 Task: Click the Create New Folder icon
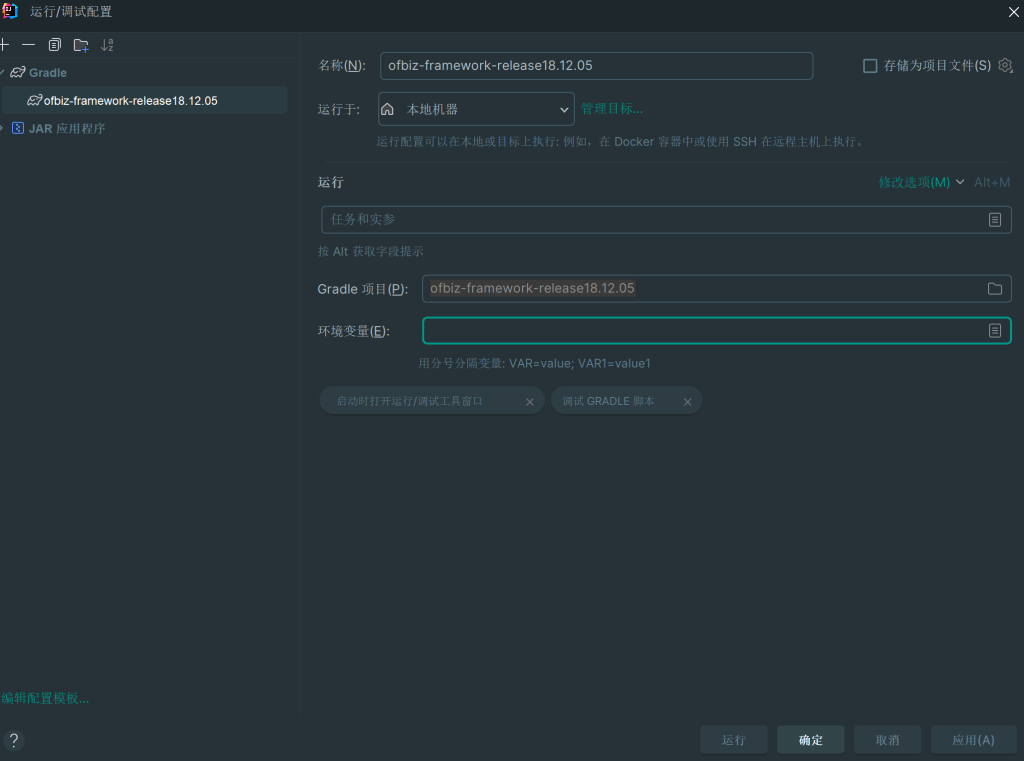pyautogui.click(x=80, y=44)
